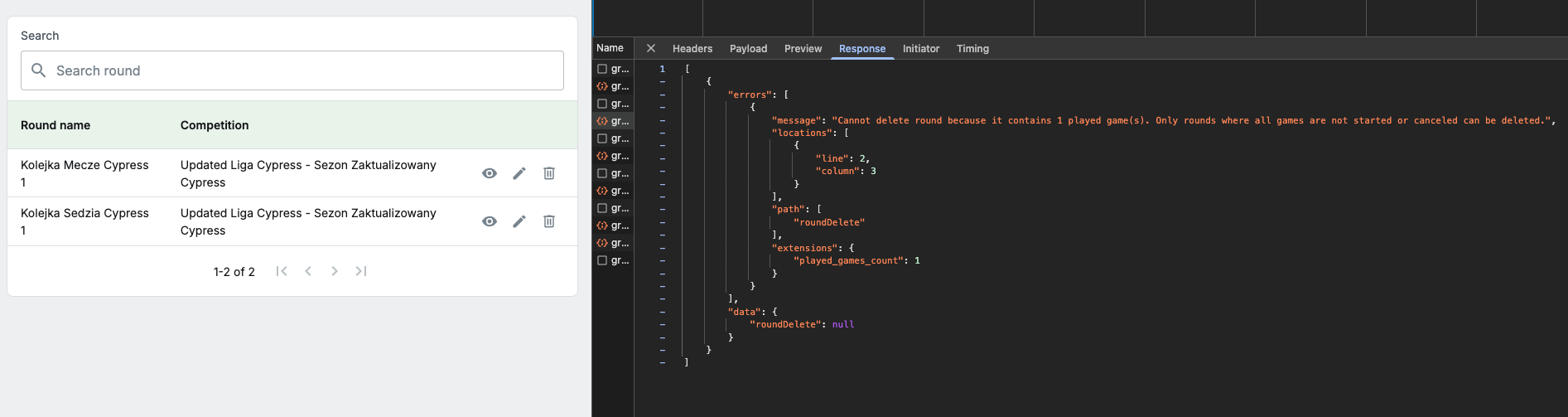
Task: Click the "path" key in the response
Action: pos(788,210)
